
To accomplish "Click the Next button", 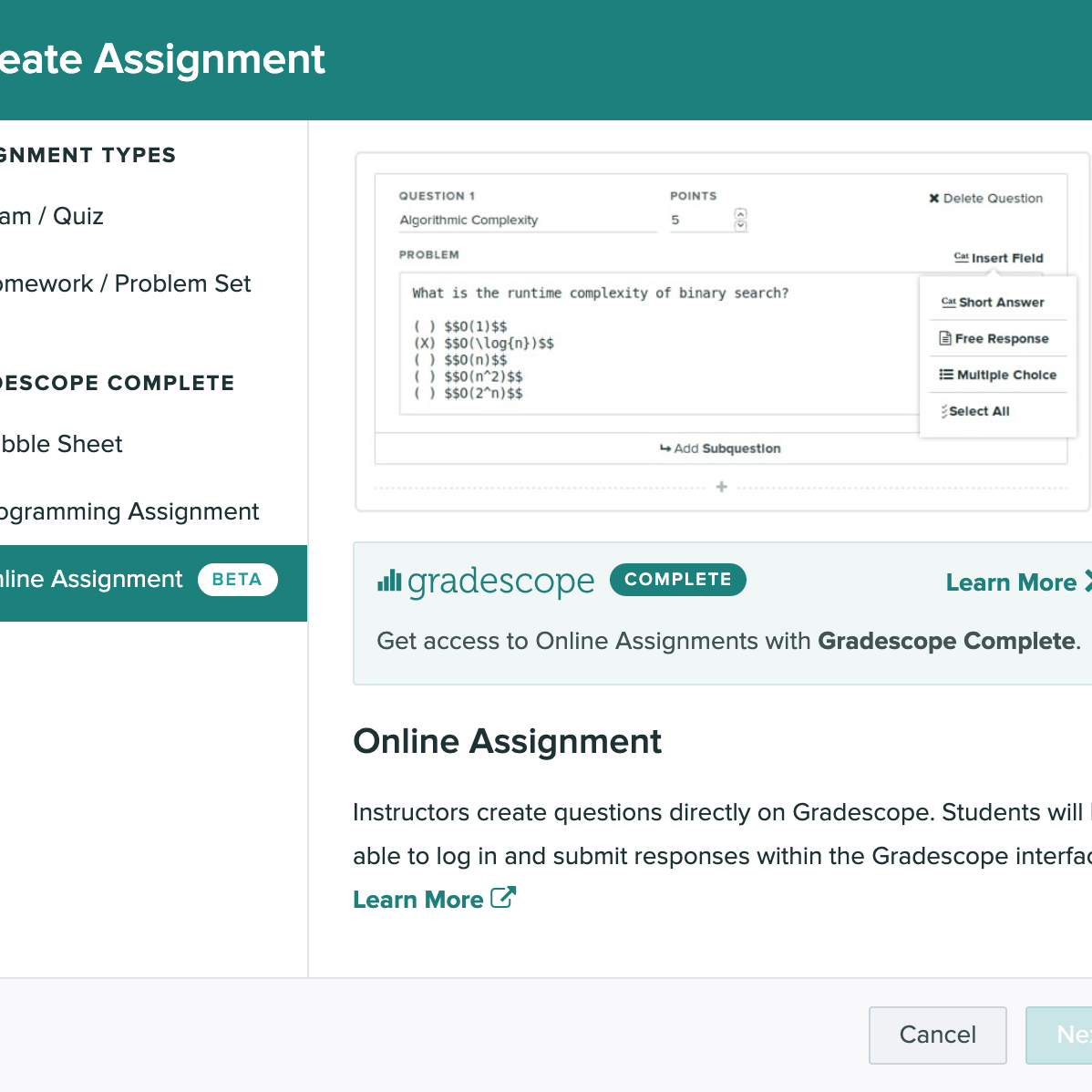I will tap(1059, 1035).
